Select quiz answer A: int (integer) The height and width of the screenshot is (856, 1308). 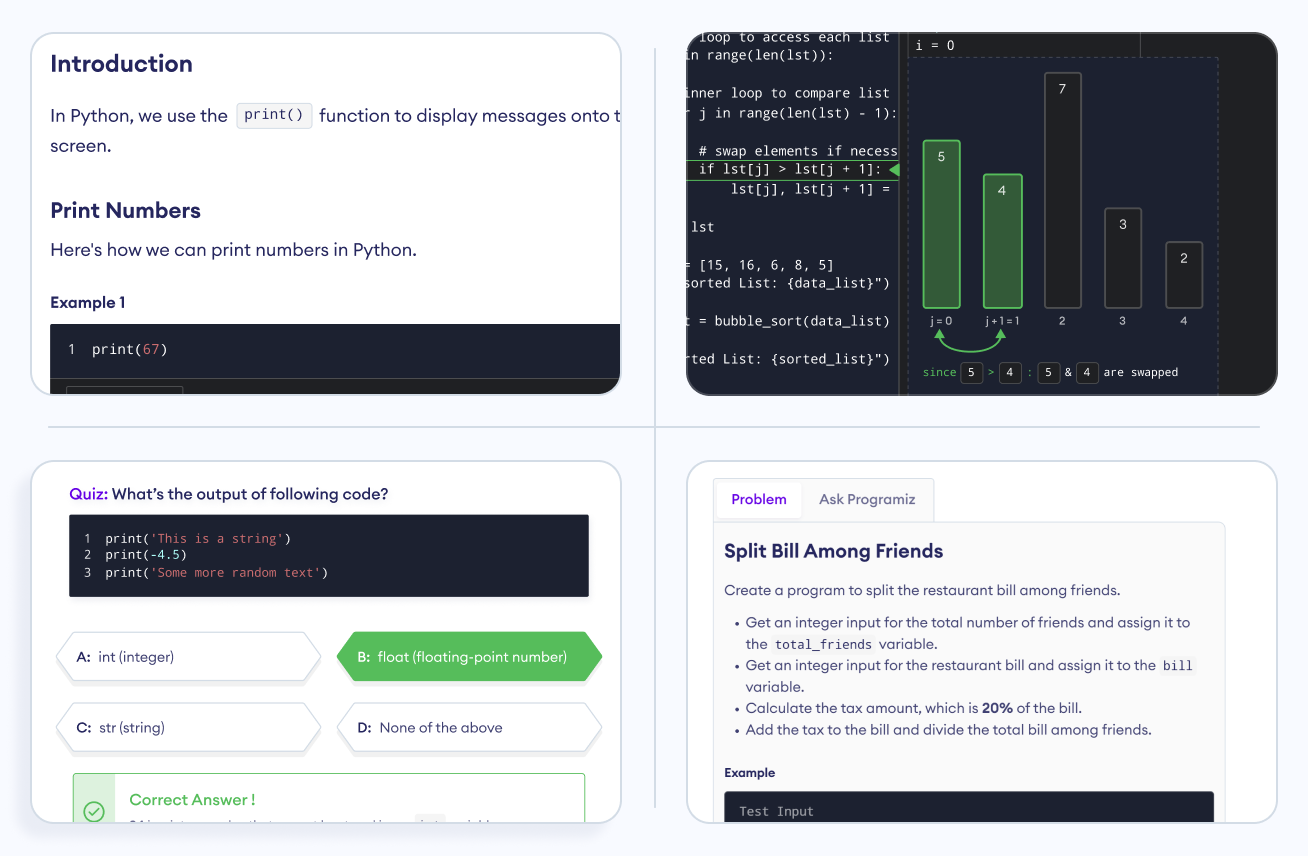coord(189,657)
